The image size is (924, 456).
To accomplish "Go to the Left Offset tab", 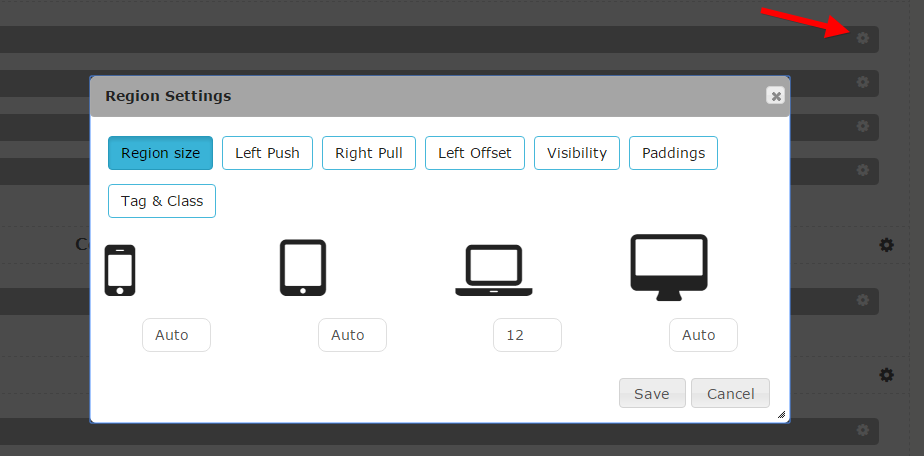I will point(474,153).
